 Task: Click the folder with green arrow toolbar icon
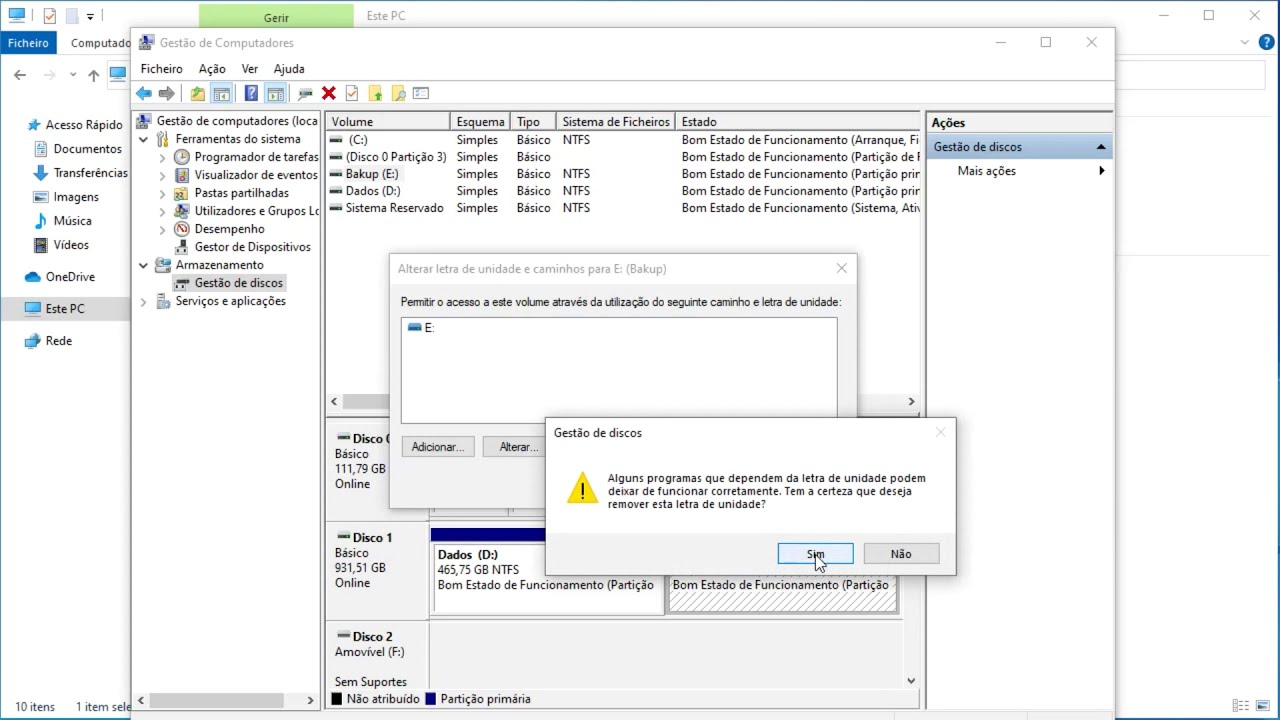375,93
